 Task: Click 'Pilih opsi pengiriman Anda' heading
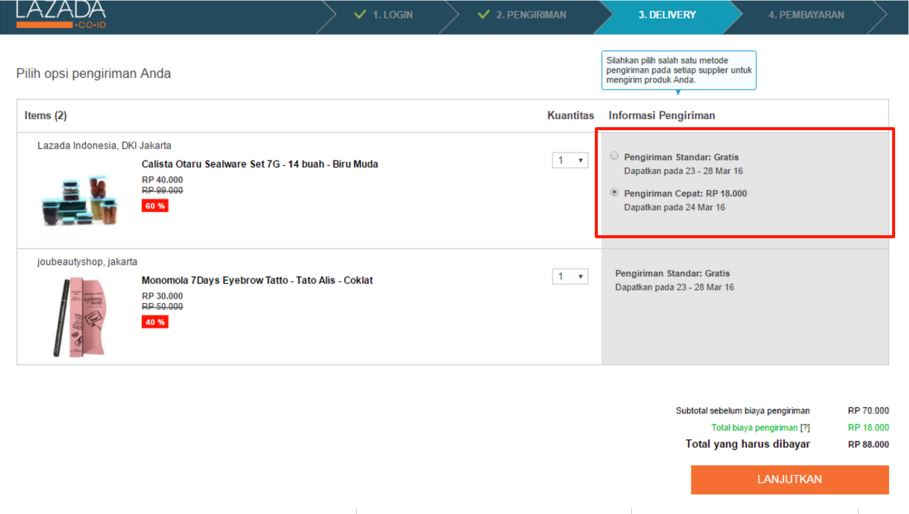coord(93,74)
